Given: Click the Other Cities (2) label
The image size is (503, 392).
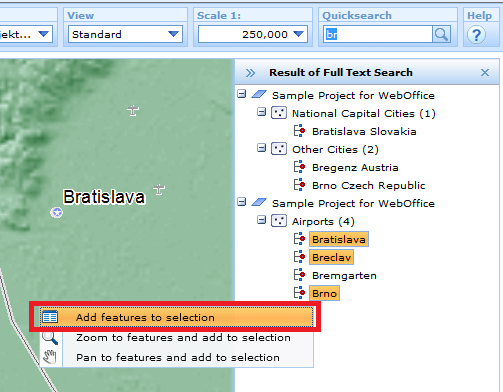Looking at the screenshot, I should coord(335,149).
